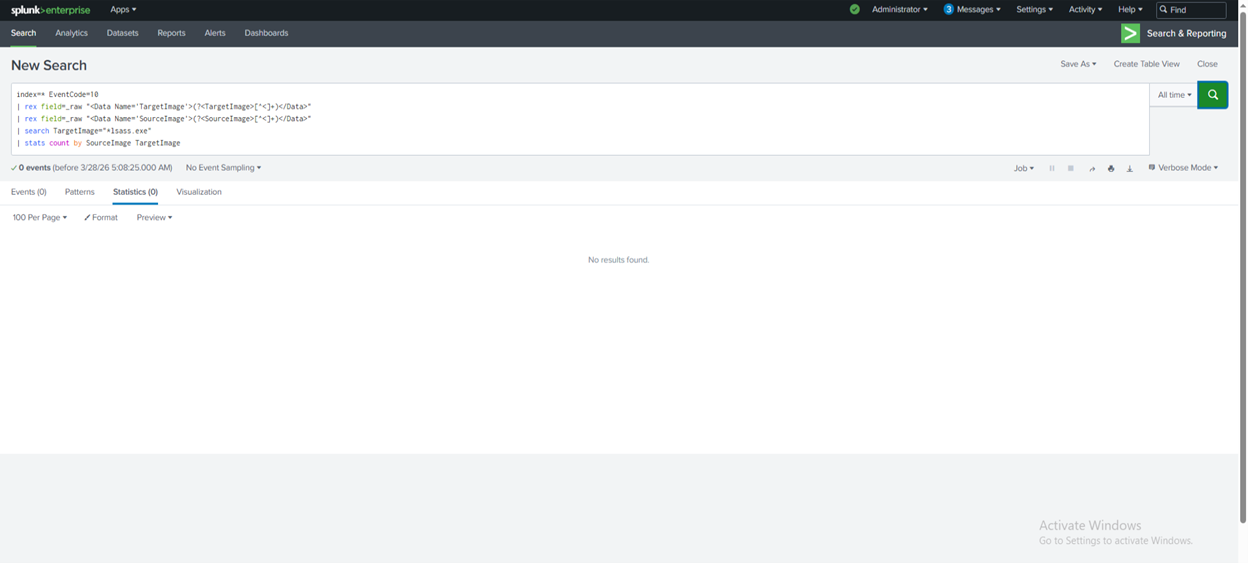Viewport: 1248px width, 563px height.
Task: Click the stats count by line in query
Action: 98,143
